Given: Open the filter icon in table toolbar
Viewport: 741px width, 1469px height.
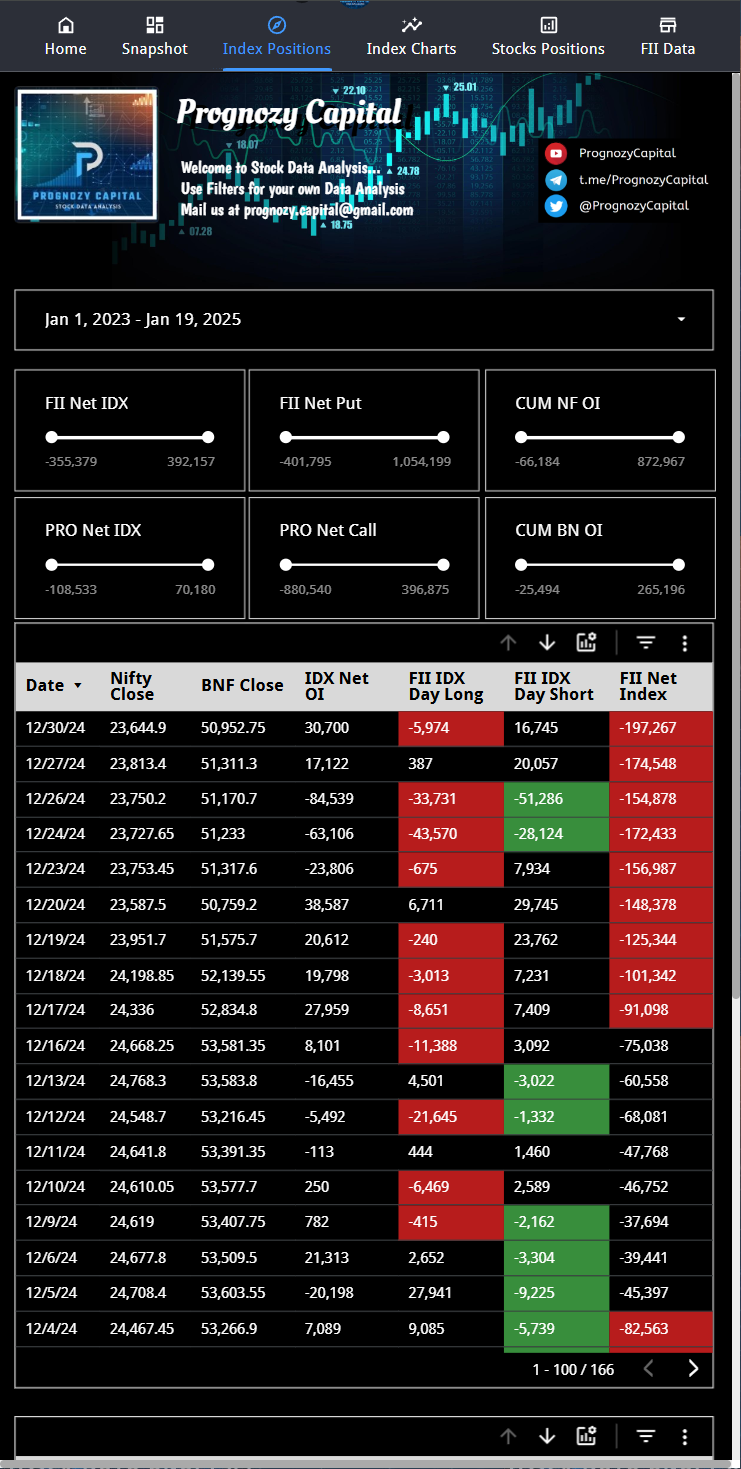Looking at the screenshot, I should (646, 643).
